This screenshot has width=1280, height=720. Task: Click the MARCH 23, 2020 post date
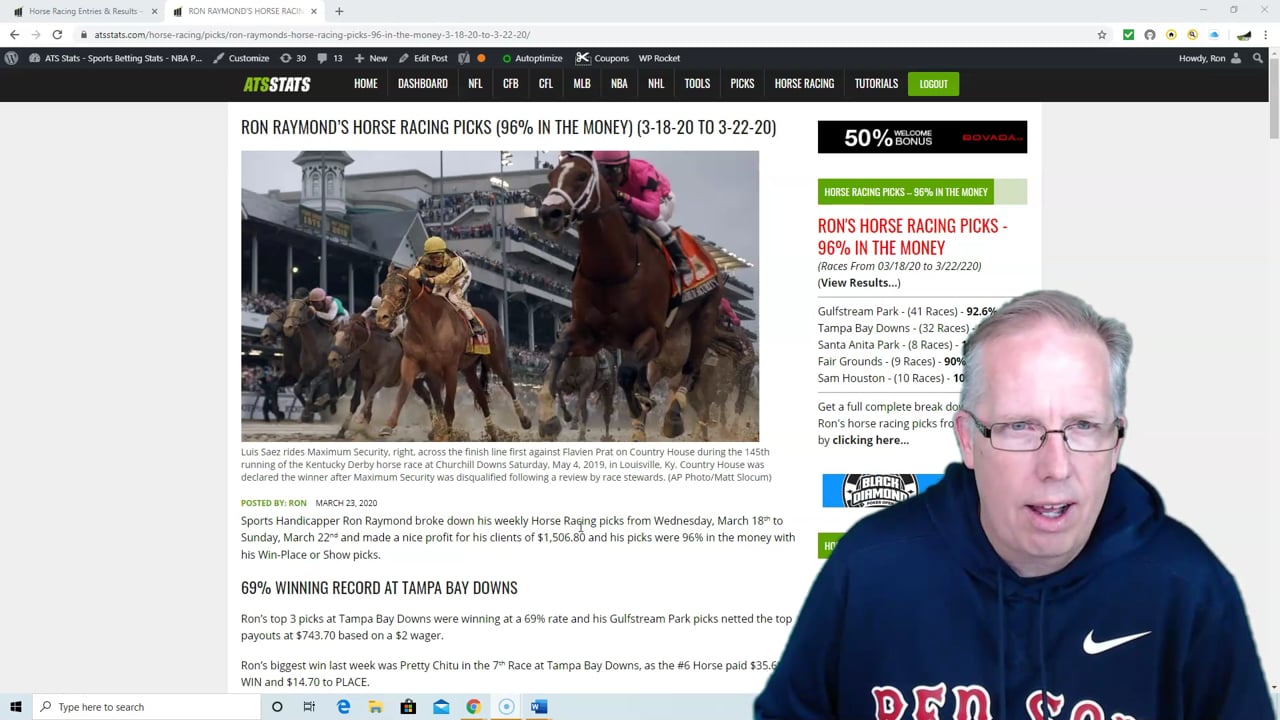tap(346, 503)
